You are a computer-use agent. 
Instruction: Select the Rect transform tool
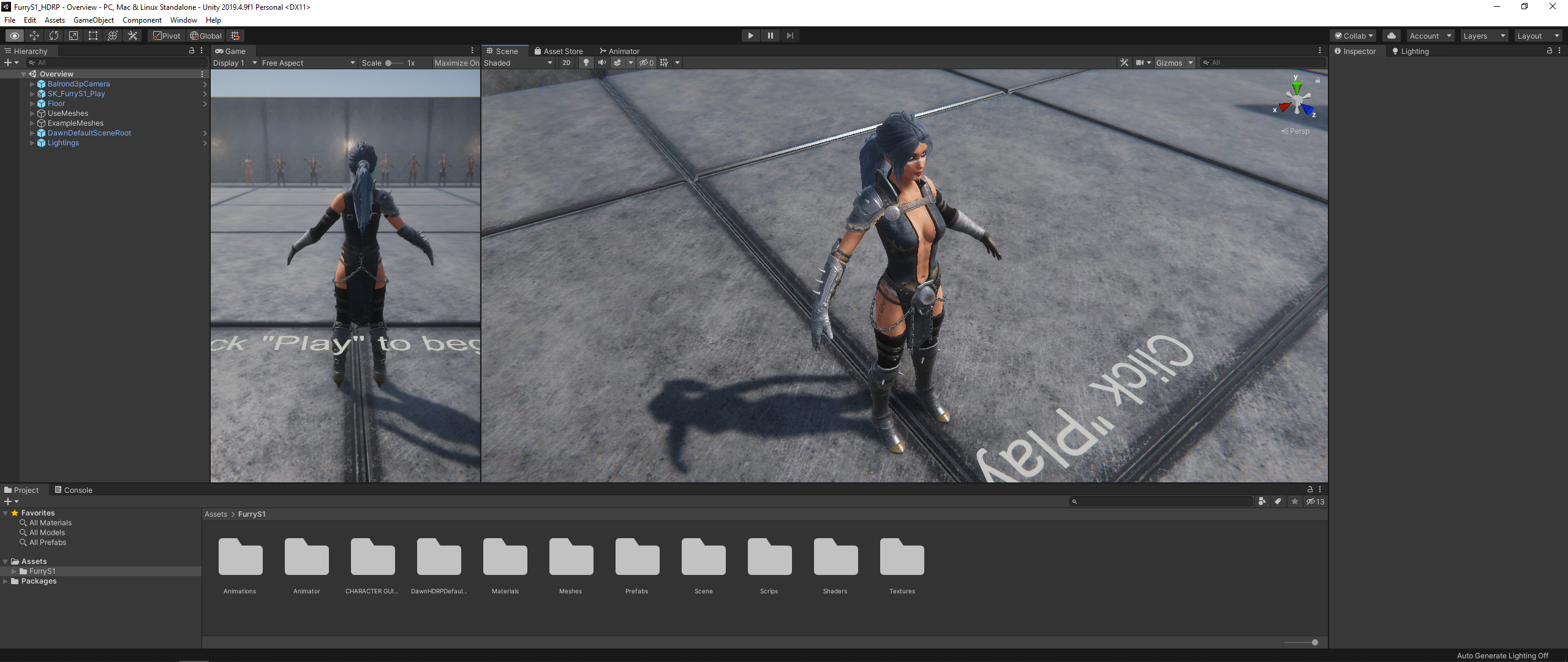click(93, 36)
